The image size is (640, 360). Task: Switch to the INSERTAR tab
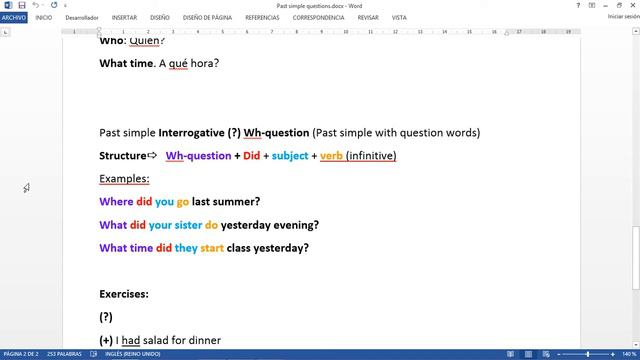(124, 18)
